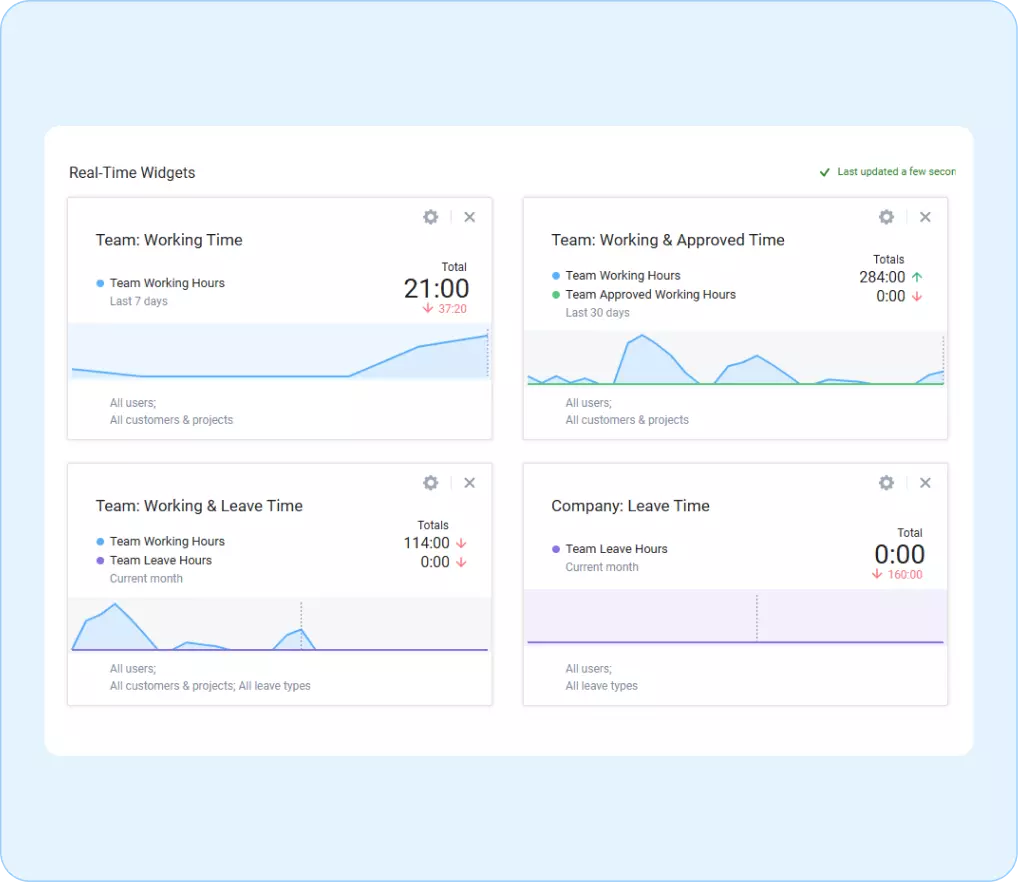1018x882 pixels.
Task: Click the All leave types filter text
Action: pyautogui.click(x=601, y=685)
